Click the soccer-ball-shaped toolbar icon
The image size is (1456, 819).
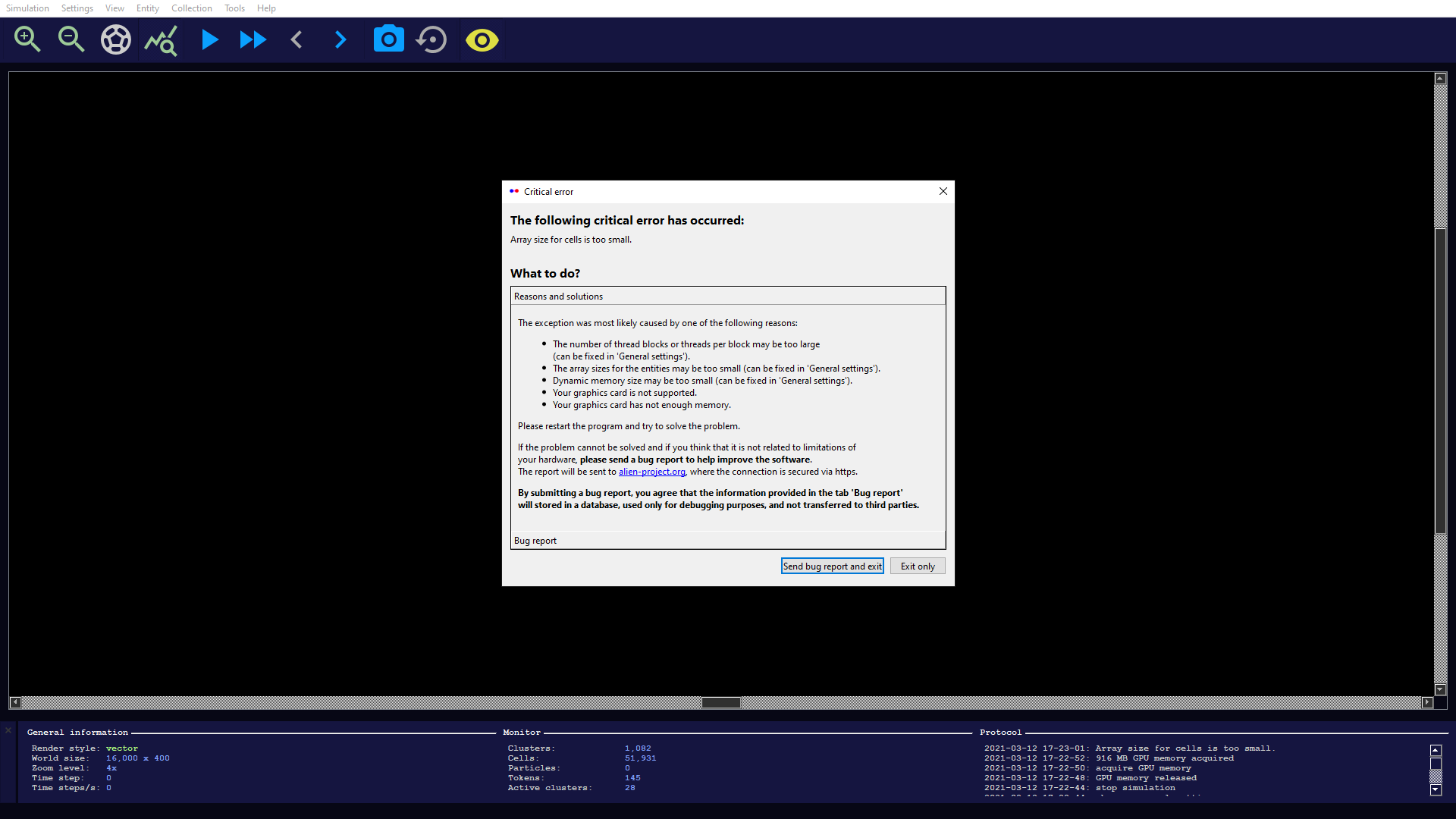[x=116, y=39]
